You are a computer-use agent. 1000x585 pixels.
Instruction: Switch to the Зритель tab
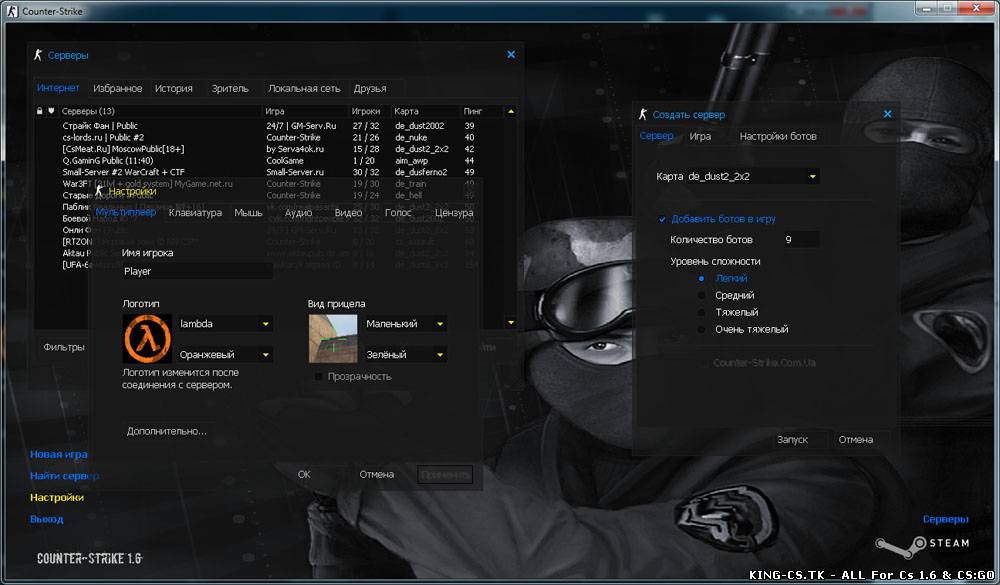230,89
